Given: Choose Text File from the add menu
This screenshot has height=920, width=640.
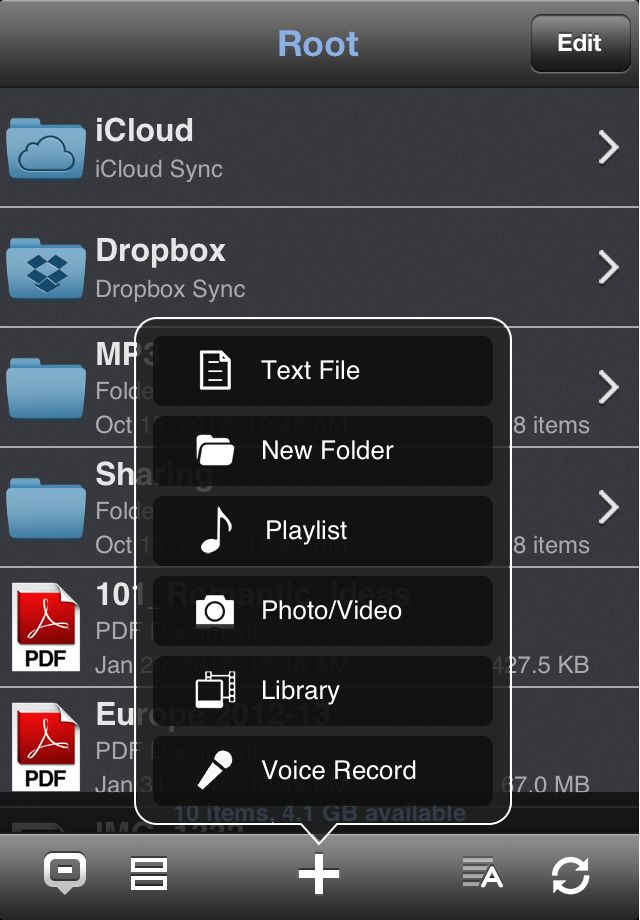Looking at the screenshot, I should [x=323, y=371].
